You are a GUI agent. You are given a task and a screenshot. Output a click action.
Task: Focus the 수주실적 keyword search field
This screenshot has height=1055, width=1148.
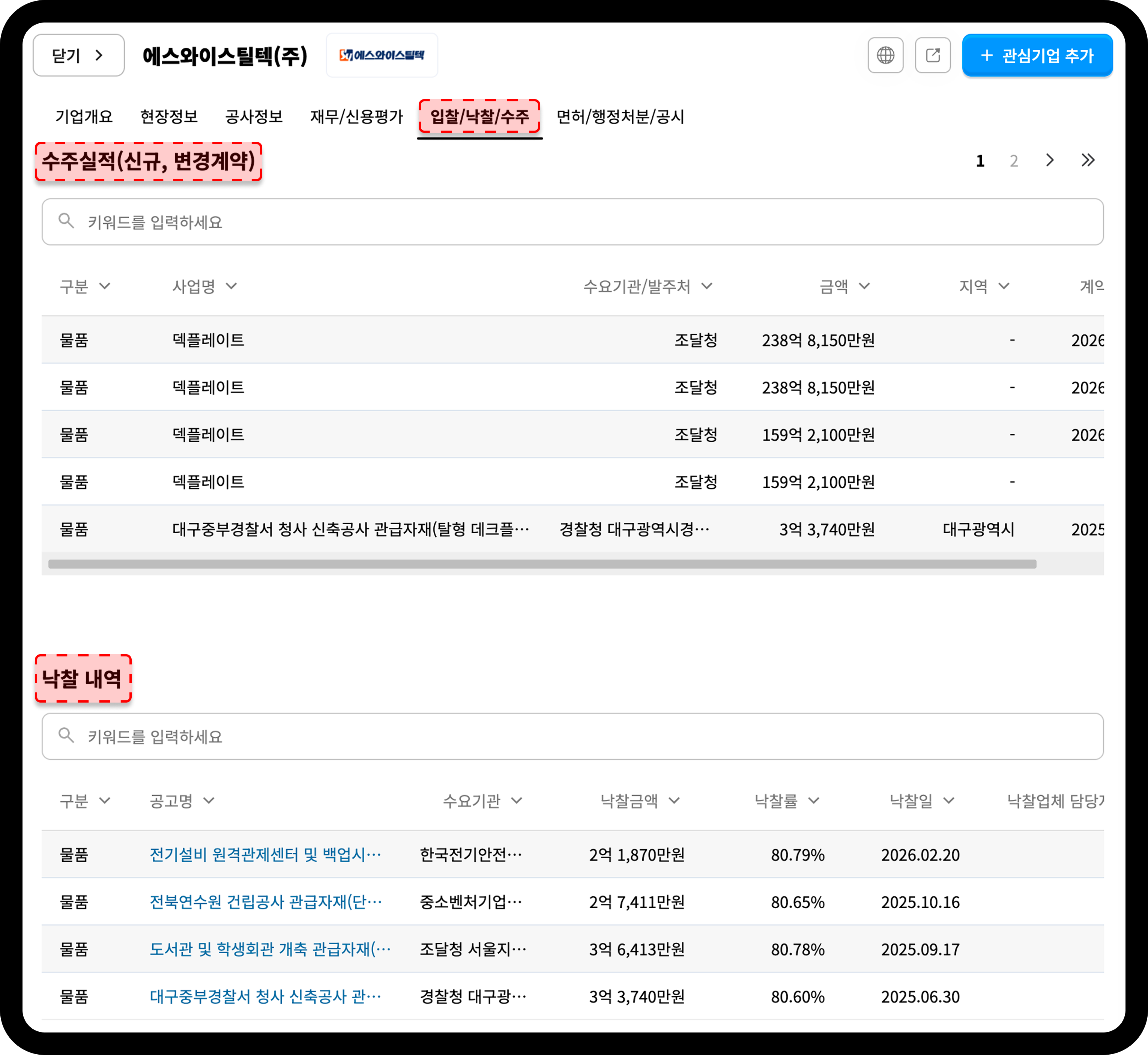click(572, 221)
